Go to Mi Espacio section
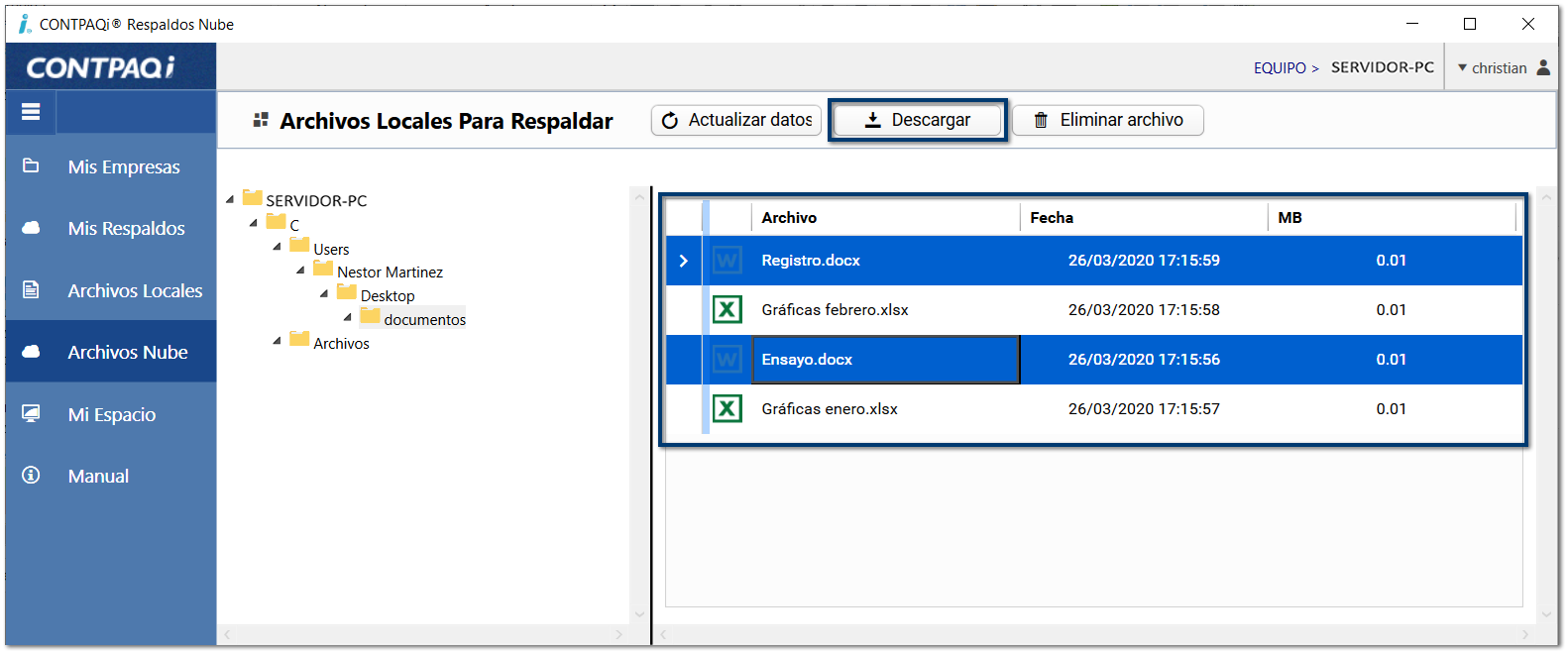This screenshot has width=1568, height=654. [x=111, y=415]
